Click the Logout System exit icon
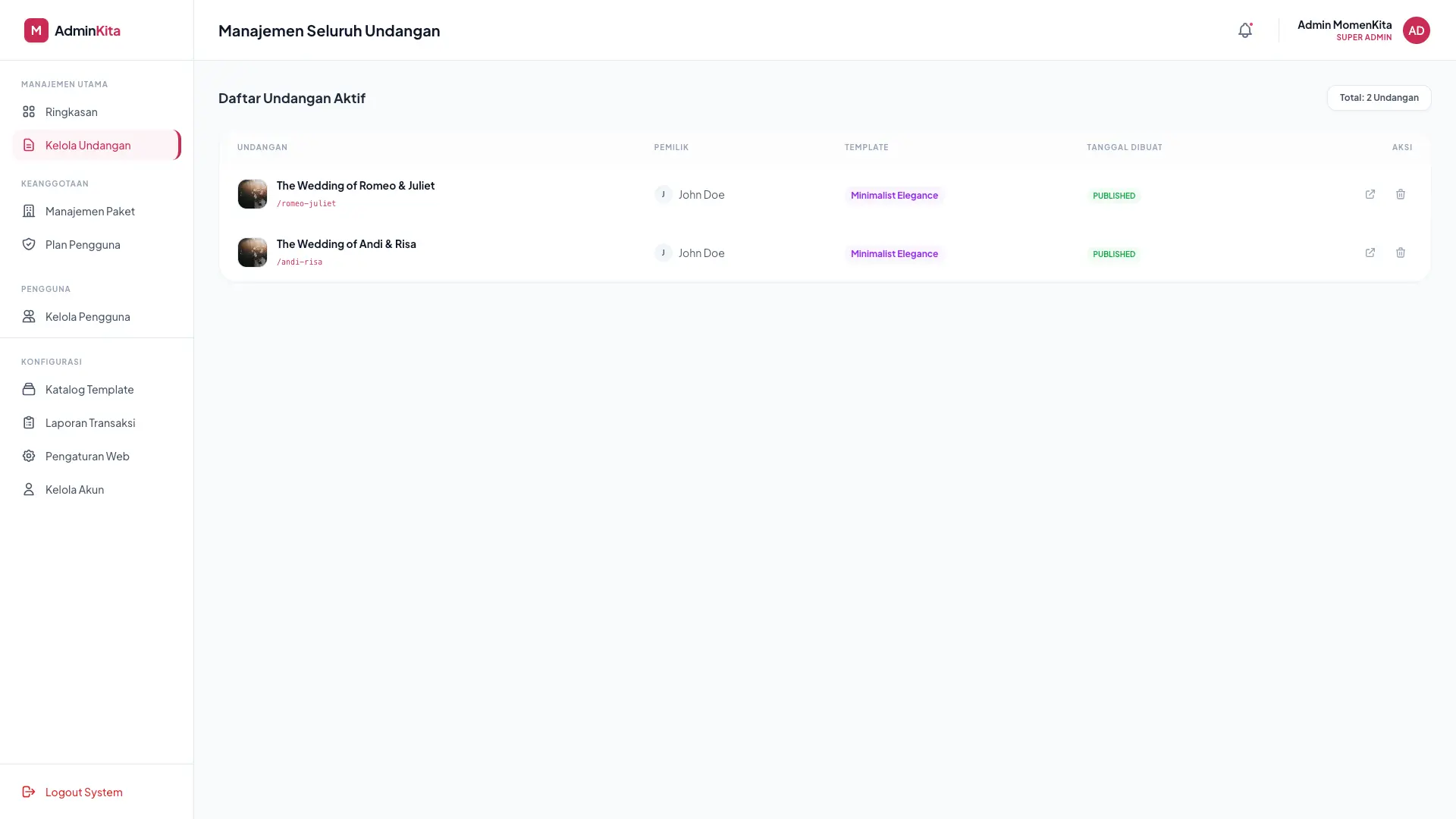1456x819 pixels. [29, 792]
